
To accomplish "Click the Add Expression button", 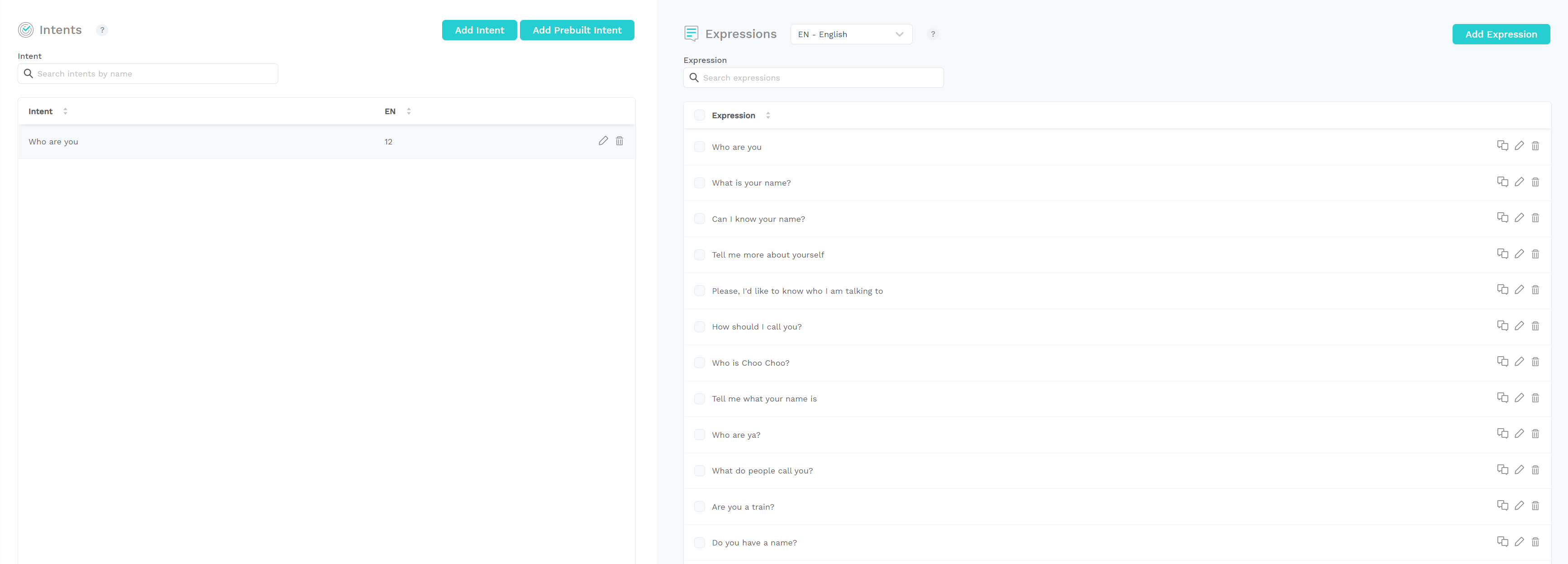I will pyautogui.click(x=1501, y=34).
